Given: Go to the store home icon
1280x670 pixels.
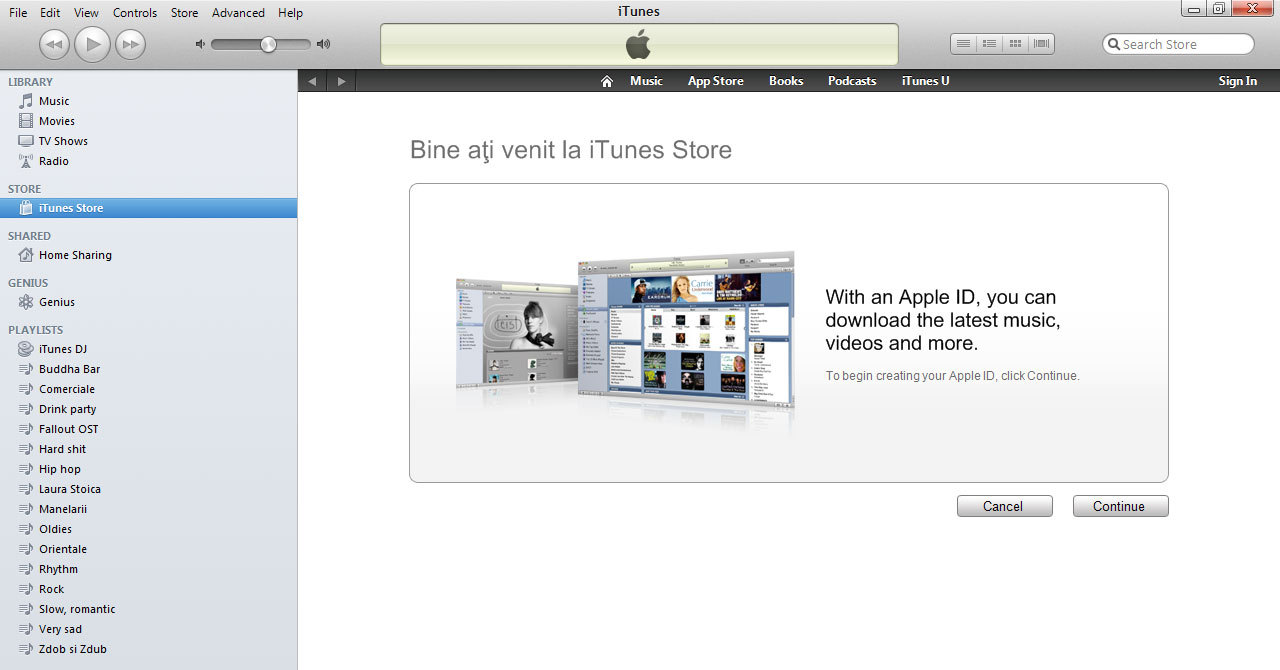Looking at the screenshot, I should coord(606,81).
